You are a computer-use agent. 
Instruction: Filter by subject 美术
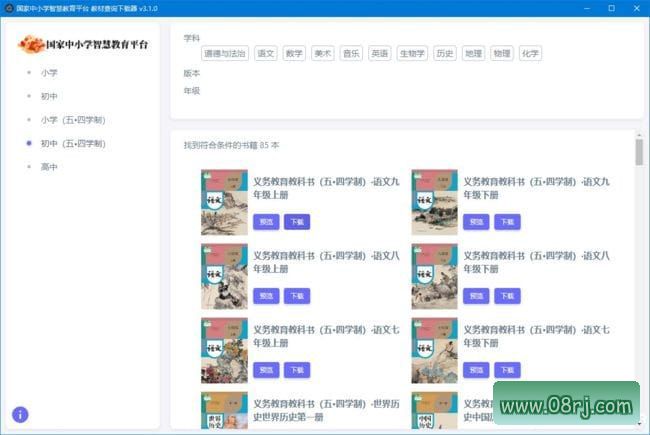(x=323, y=53)
